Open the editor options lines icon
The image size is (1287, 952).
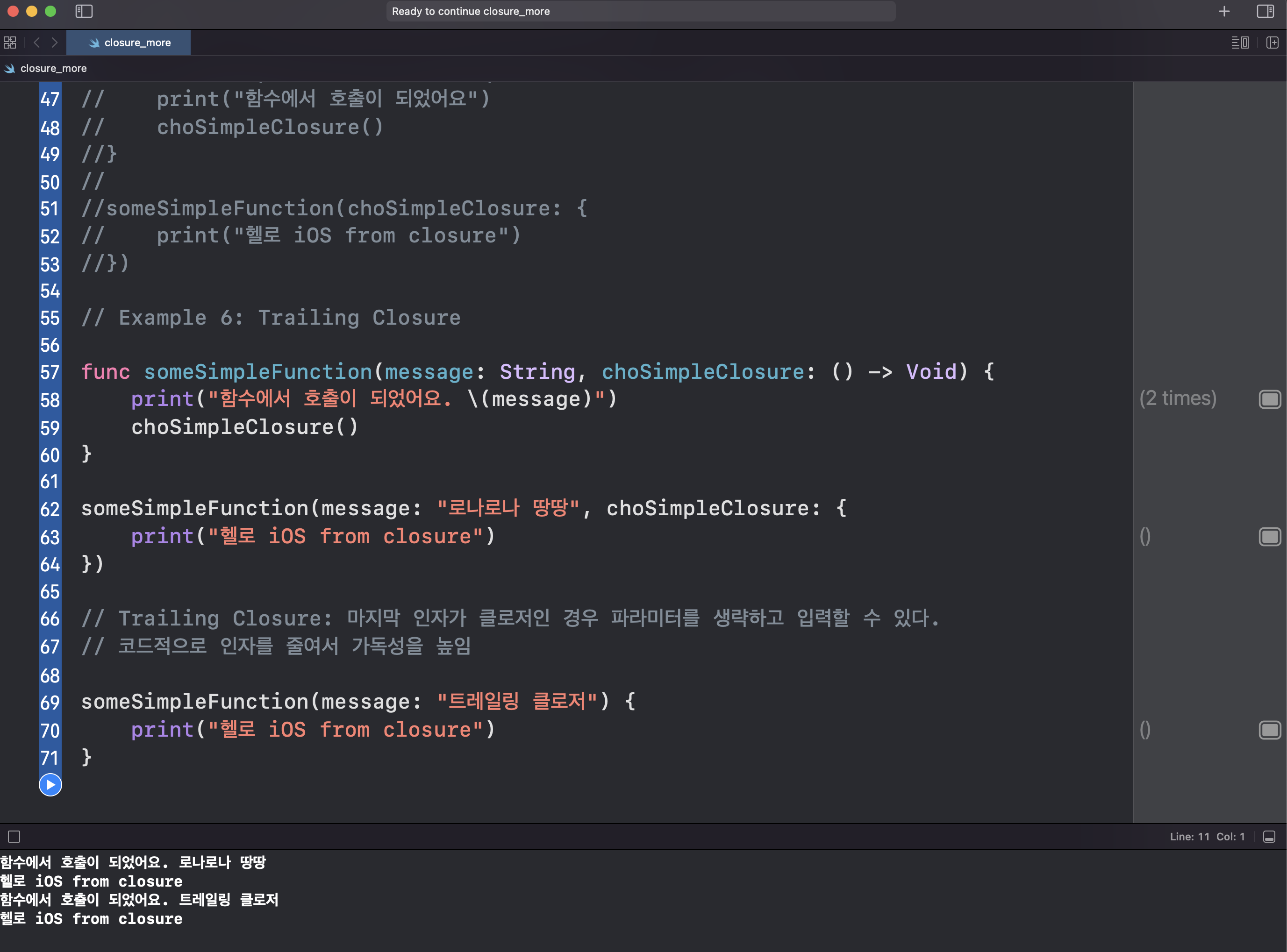[x=1239, y=43]
